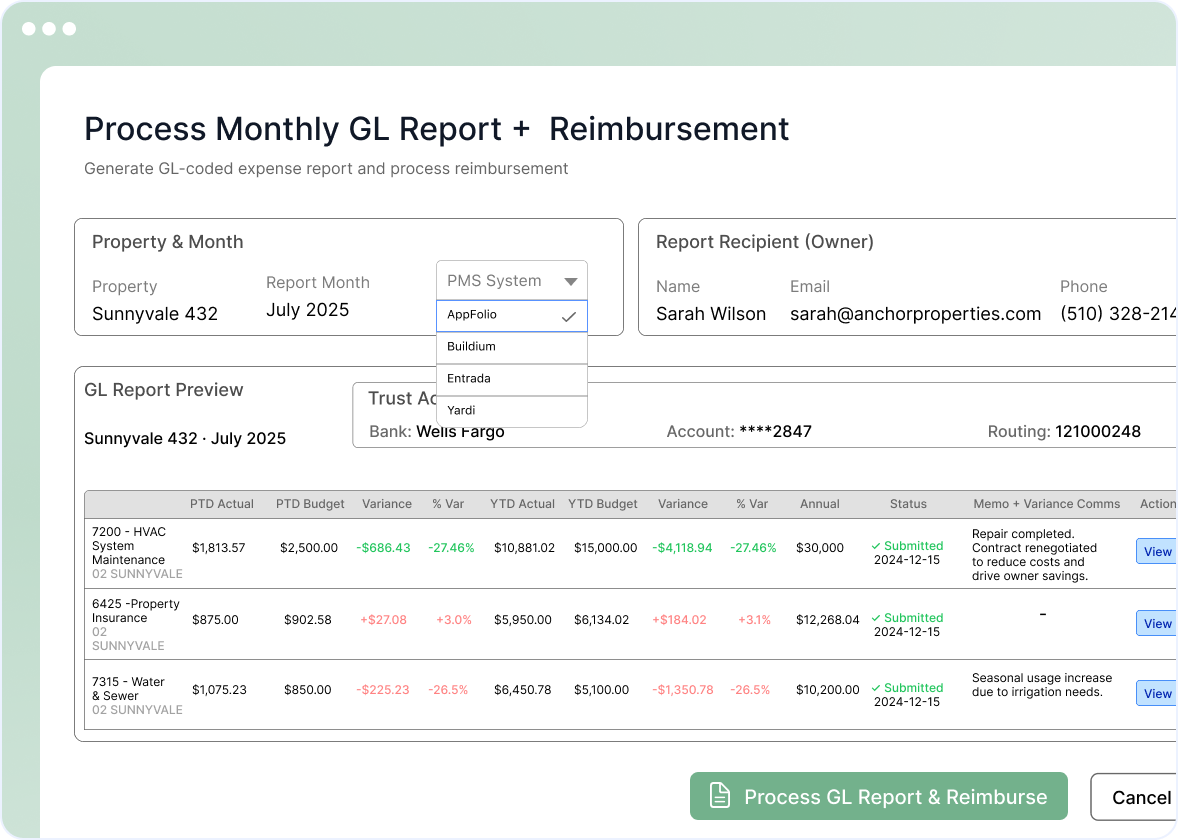Click the AppFolio checkmark icon
Viewport: 1178px width, 840px height.
[569, 316]
